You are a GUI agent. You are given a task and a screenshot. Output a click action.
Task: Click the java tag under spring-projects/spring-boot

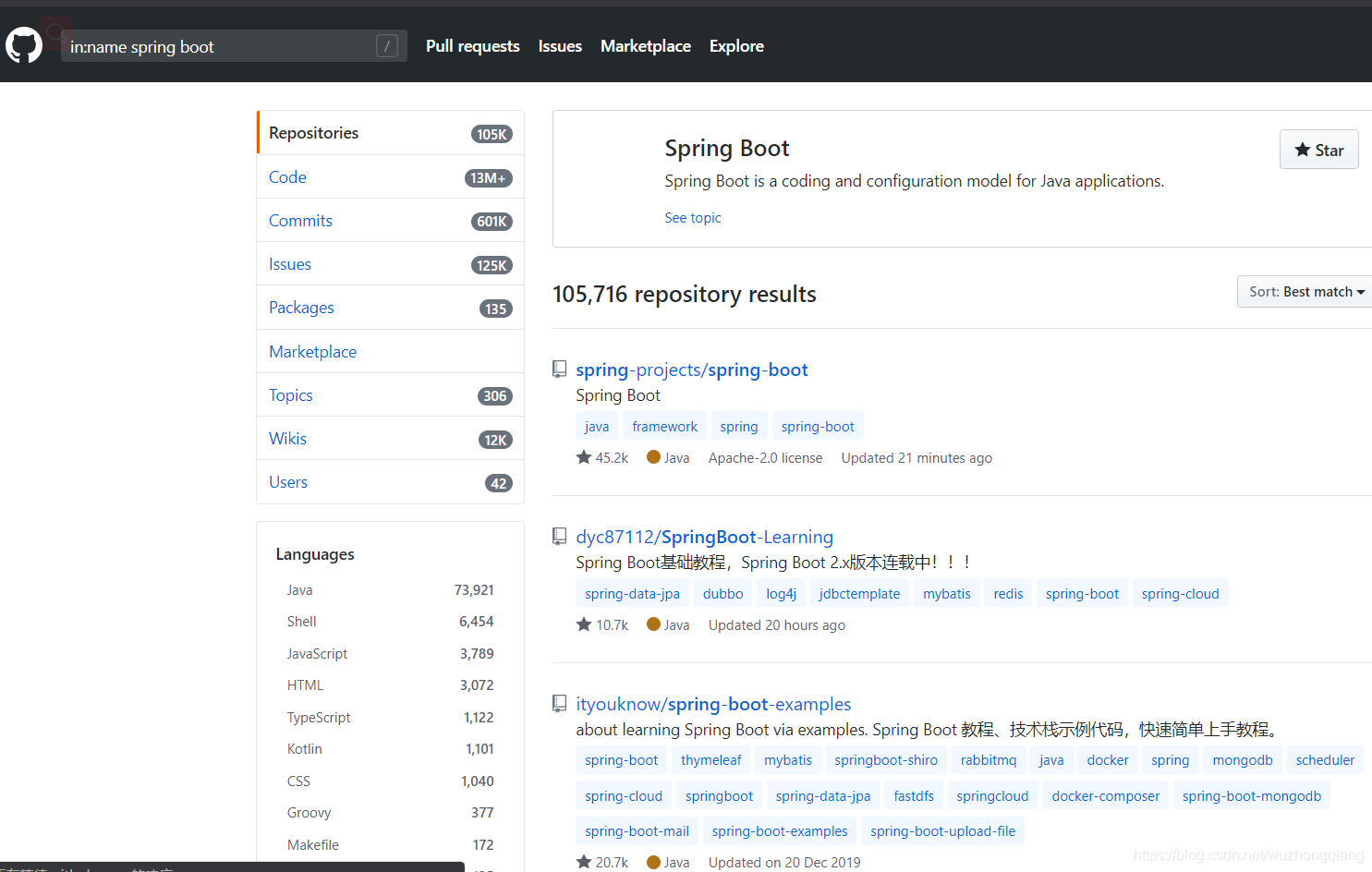click(597, 427)
